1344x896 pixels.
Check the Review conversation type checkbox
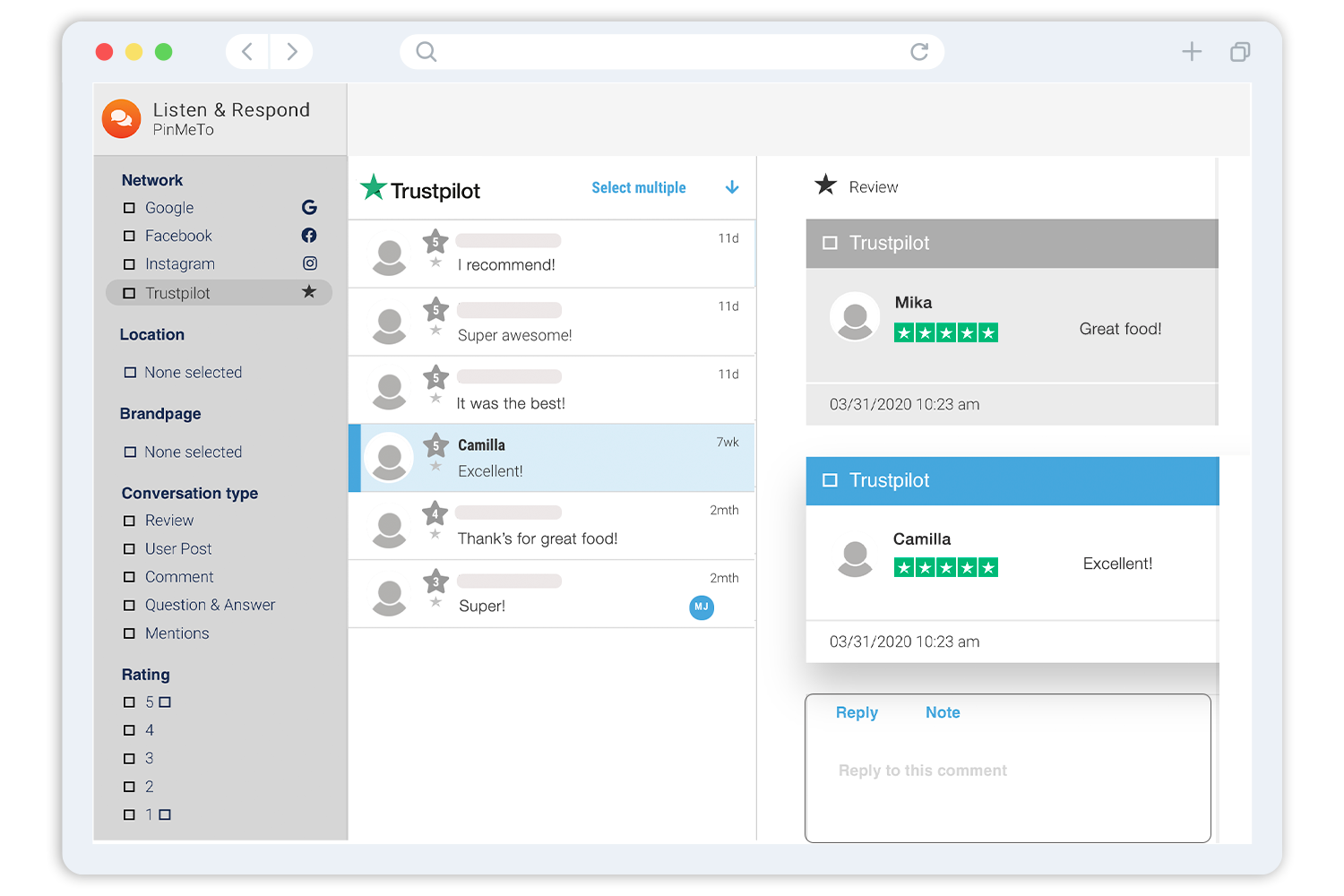tap(129, 521)
